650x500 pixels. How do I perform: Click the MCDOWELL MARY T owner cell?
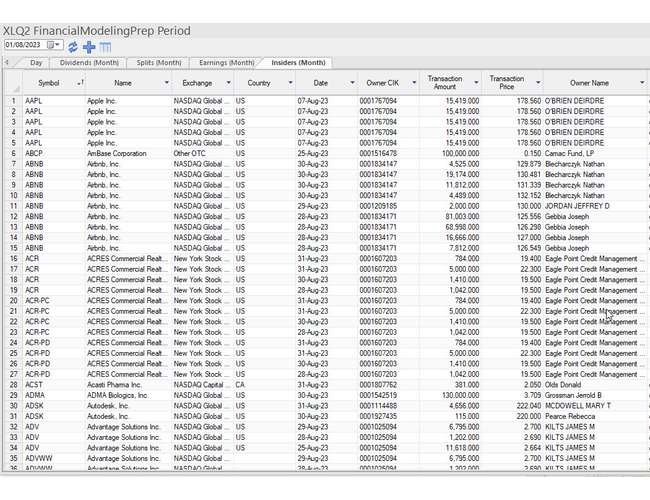(595, 406)
